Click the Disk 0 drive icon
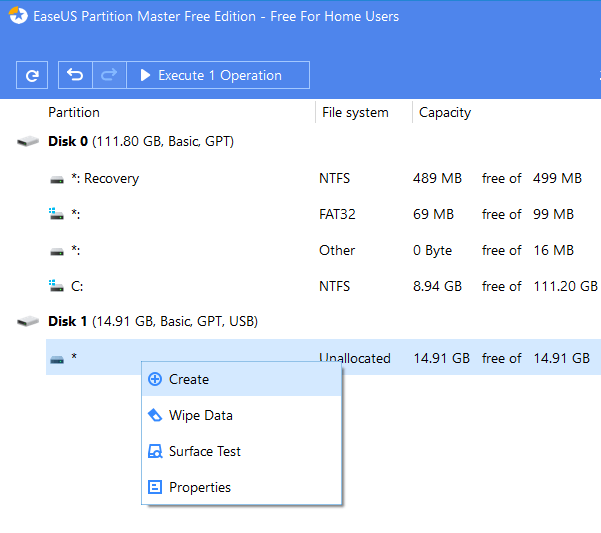The image size is (601, 533). click(28, 142)
